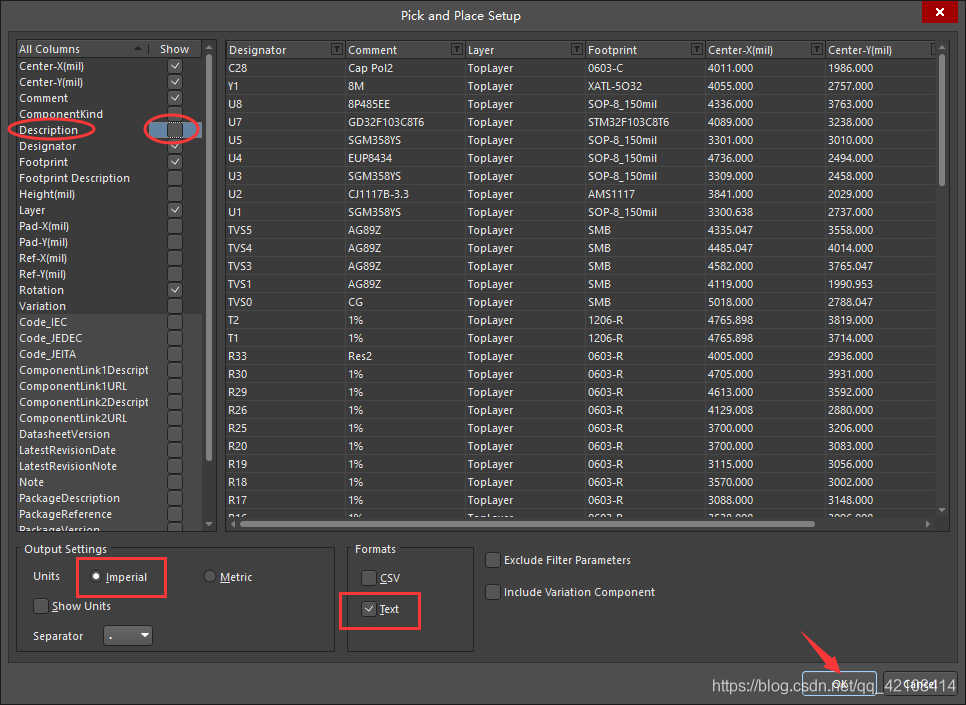Enable Show for the Description column
The width and height of the screenshot is (966, 705).
click(x=175, y=130)
